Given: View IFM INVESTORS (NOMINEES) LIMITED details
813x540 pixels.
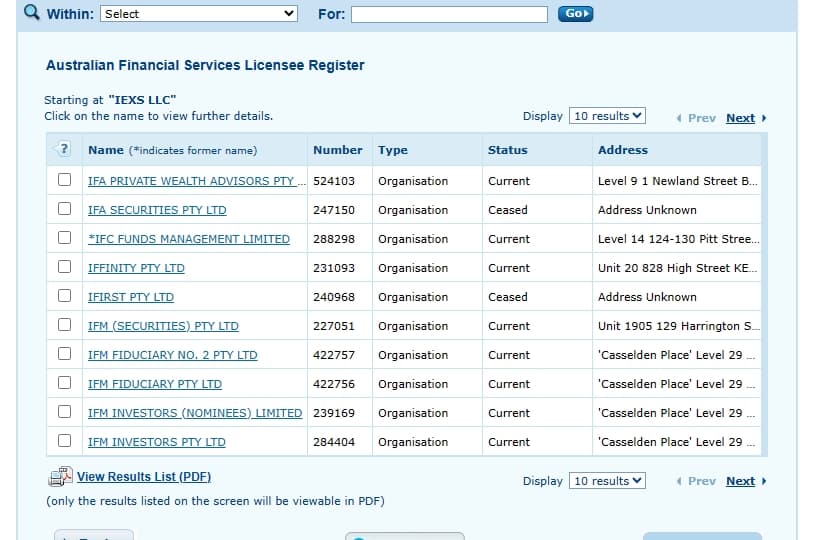Looking at the screenshot, I should click(195, 413).
